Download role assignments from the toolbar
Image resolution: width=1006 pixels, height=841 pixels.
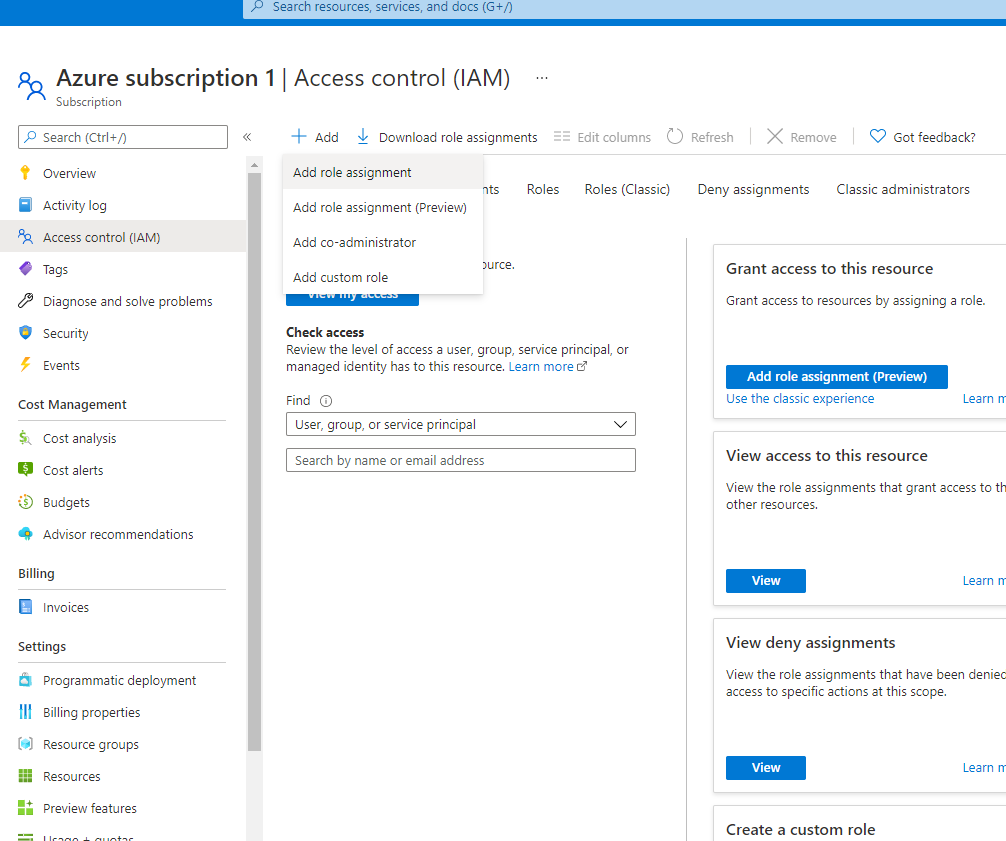(447, 137)
